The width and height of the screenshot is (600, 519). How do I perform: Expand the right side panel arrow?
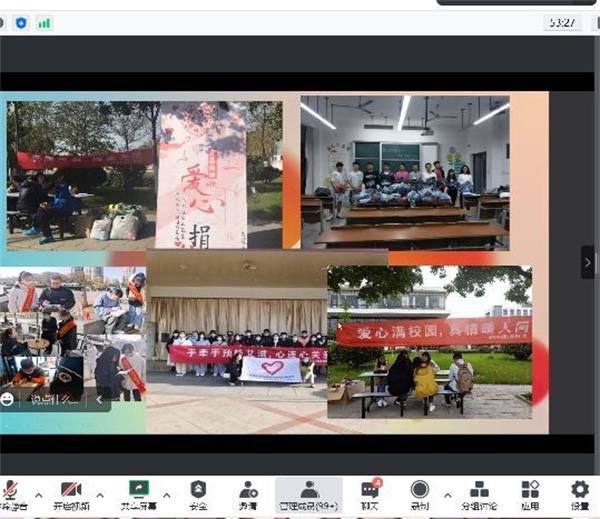coord(588,262)
